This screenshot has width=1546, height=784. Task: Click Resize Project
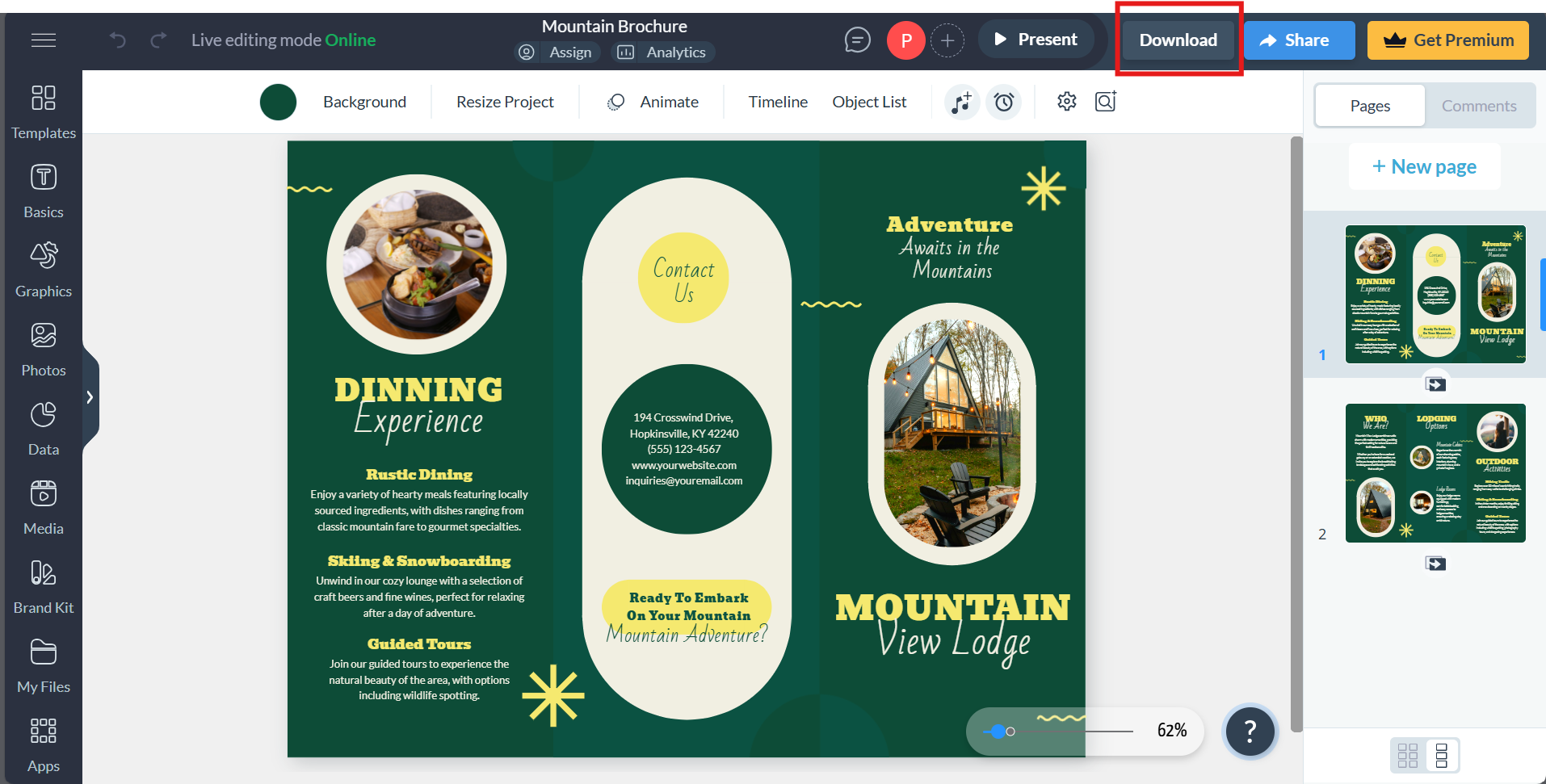[x=505, y=102]
